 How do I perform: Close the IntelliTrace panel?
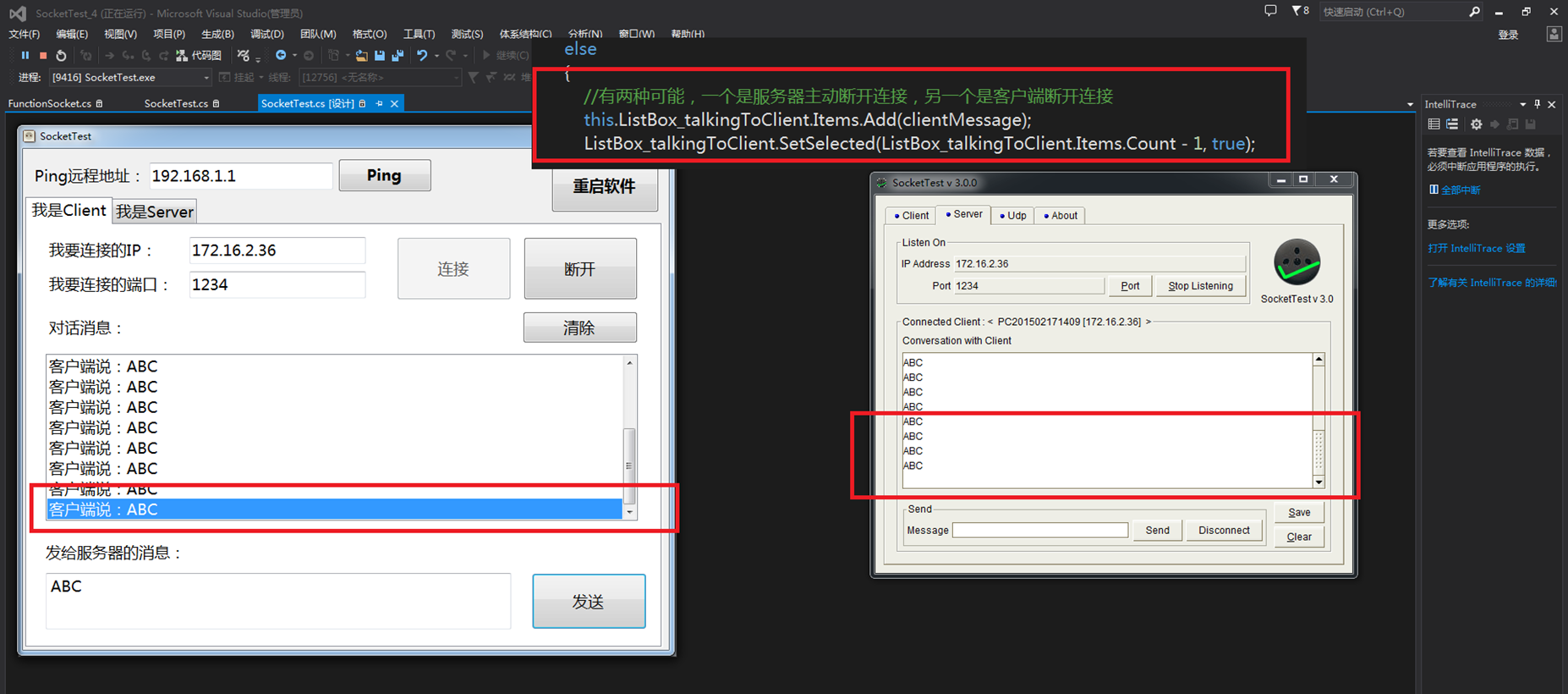pos(1552,104)
